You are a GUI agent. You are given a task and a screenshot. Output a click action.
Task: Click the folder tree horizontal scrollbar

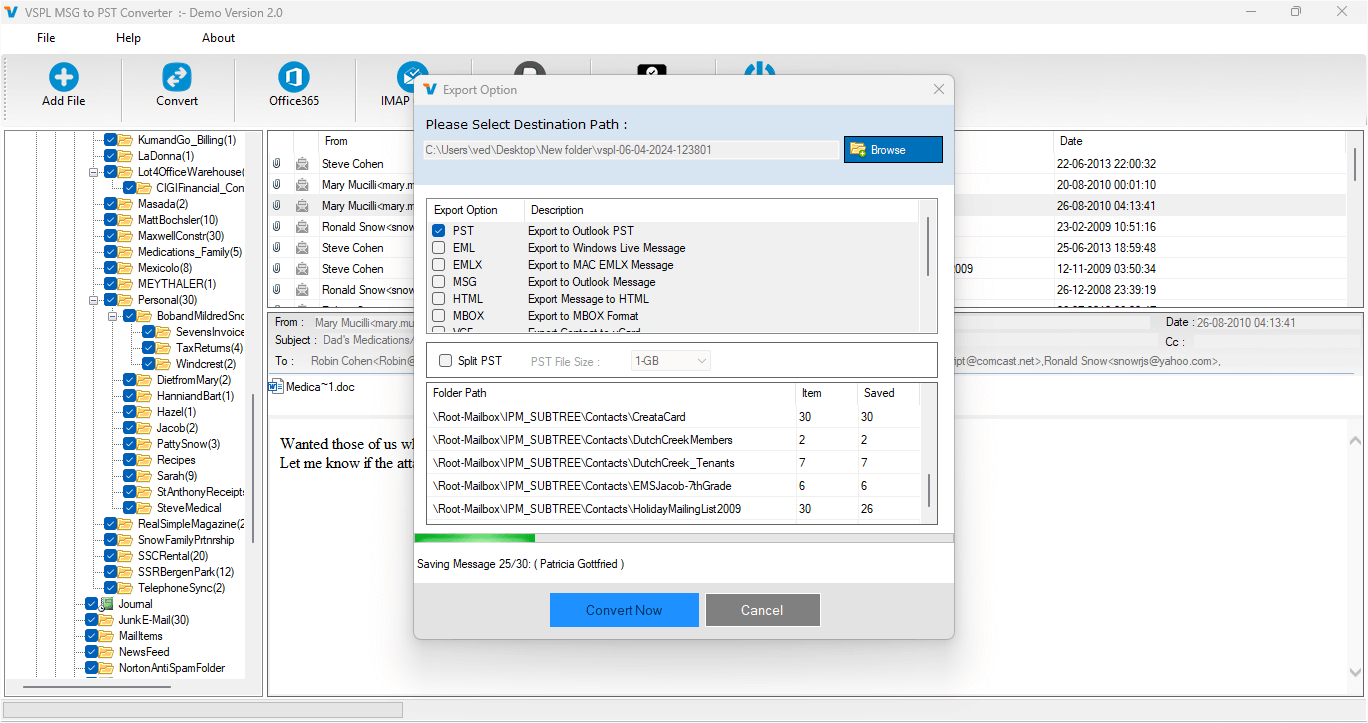point(97,687)
